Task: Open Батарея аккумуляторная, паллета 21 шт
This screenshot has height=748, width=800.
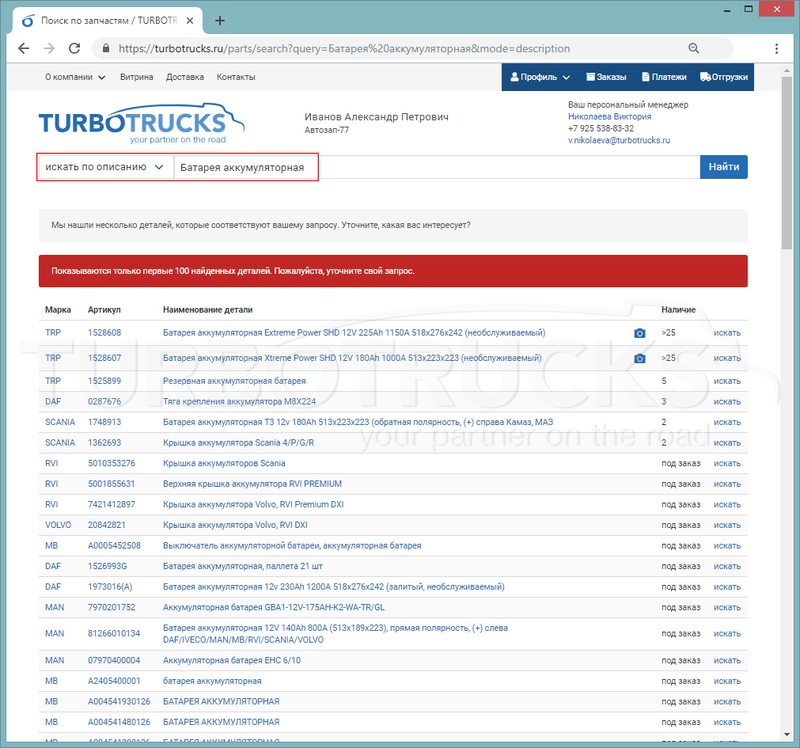Action: point(242,566)
